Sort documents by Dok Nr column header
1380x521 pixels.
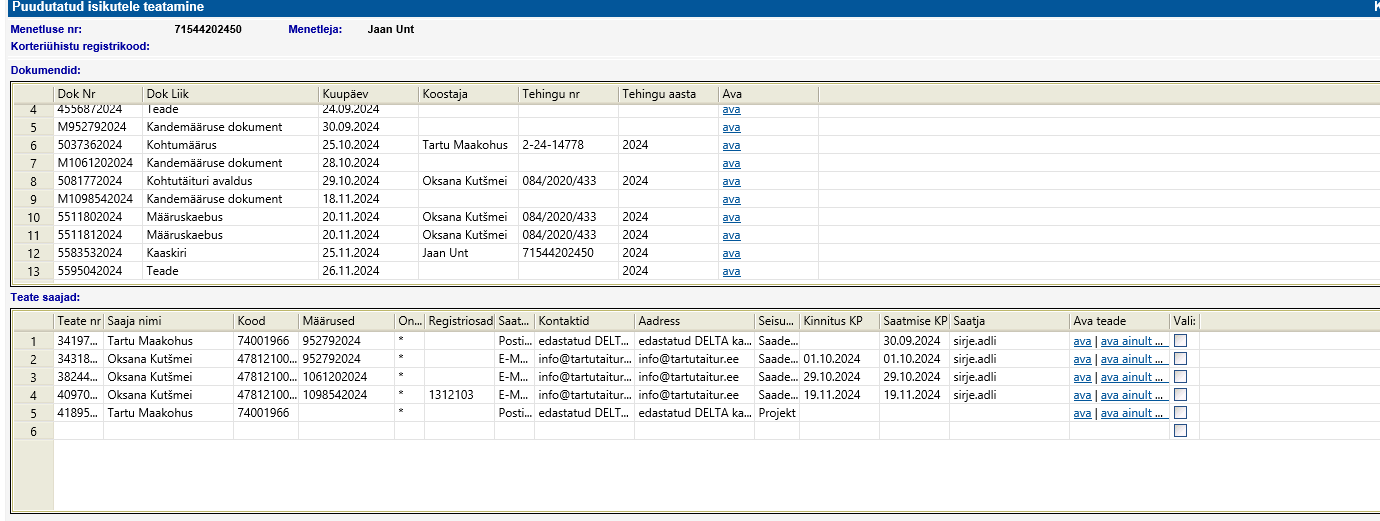(97, 93)
